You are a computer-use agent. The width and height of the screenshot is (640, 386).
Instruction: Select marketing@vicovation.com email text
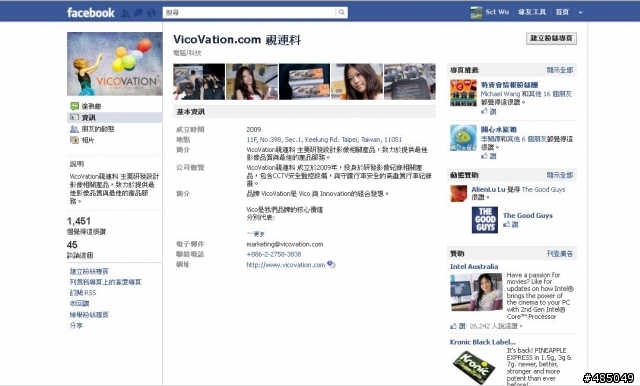284,244
